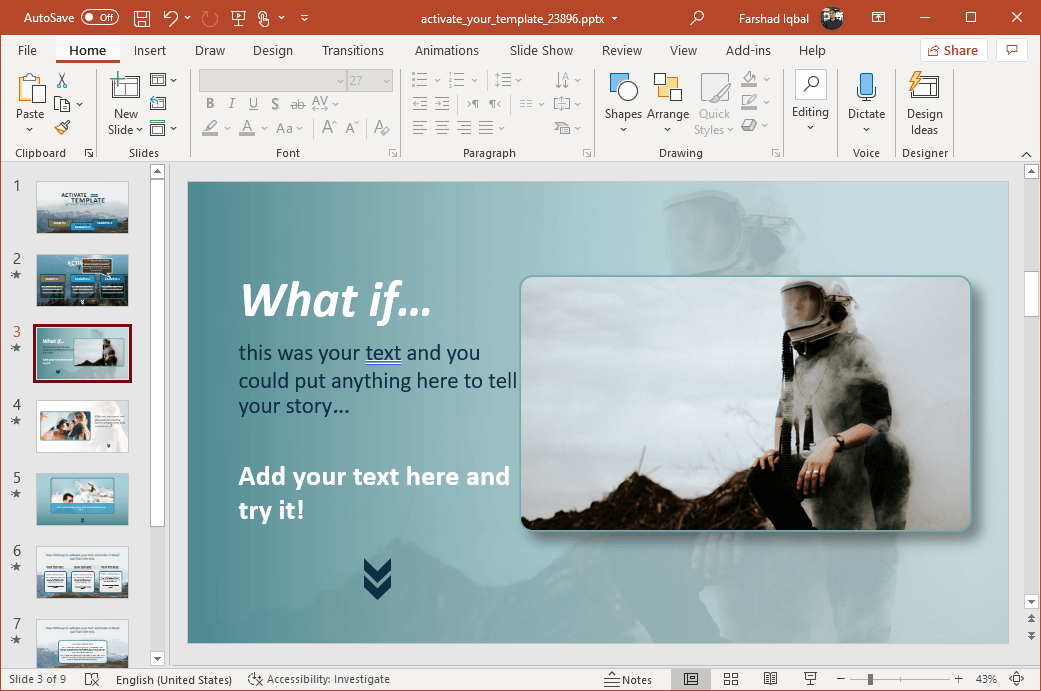The height and width of the screenshot is (691, 1041).
Task: Toggle the Notes pane
Action: [x=628, y=680]
